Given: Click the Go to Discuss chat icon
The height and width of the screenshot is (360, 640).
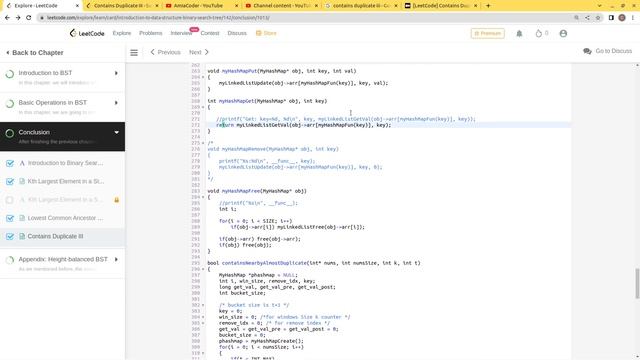Looking at the screenshot, I should pyautogui.click(x=587, y=51).
